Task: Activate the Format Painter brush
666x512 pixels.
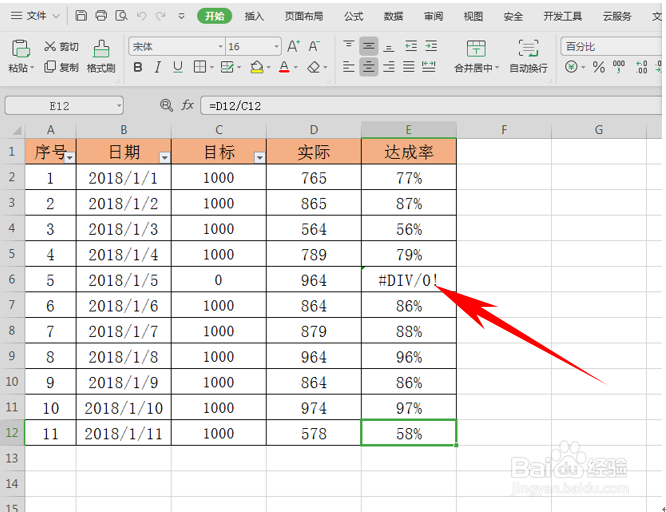Action: pyautogui.click(x=101, y=49)
